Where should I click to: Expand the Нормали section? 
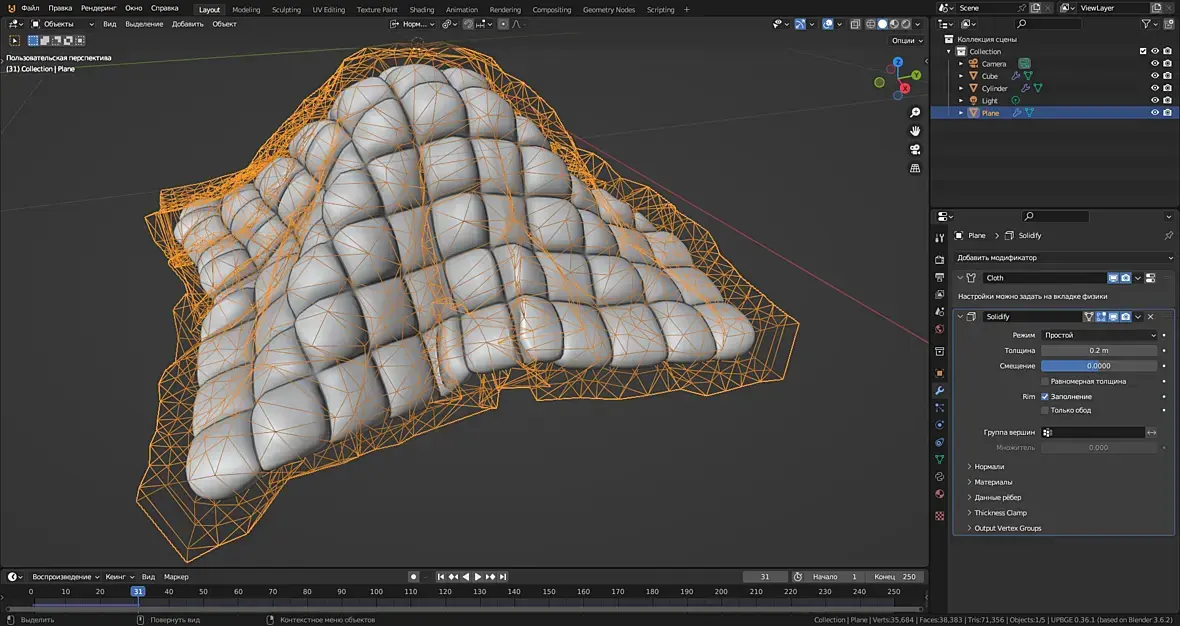pos(989,467)
